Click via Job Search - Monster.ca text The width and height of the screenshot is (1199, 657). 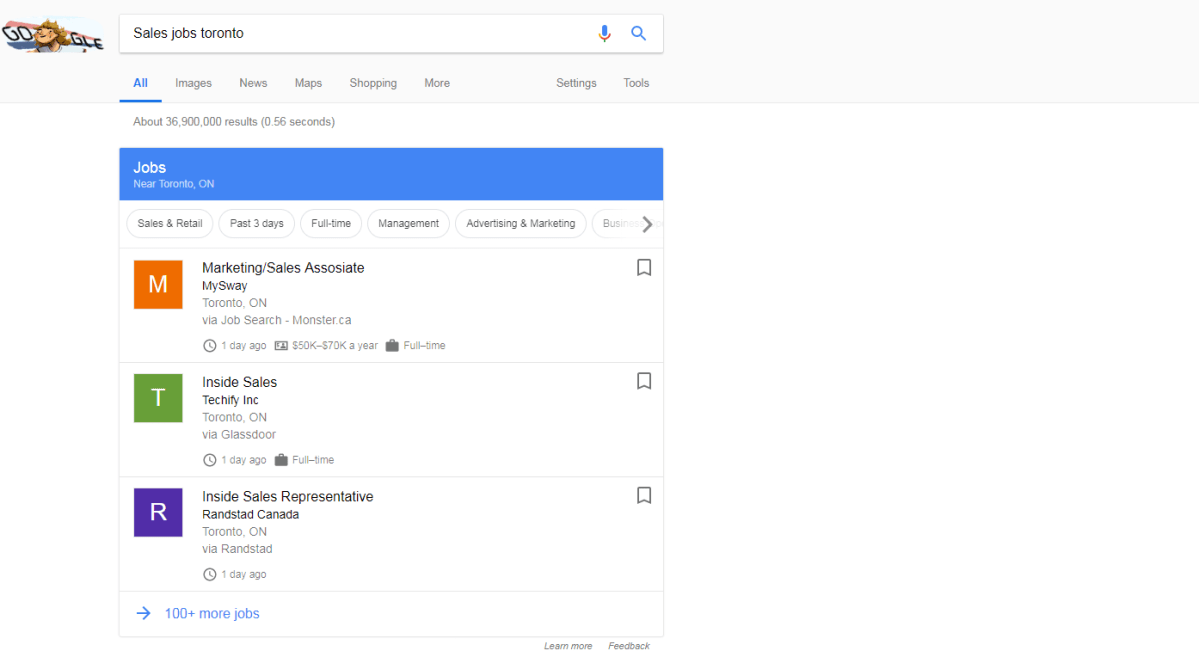(x=277, y=320)
